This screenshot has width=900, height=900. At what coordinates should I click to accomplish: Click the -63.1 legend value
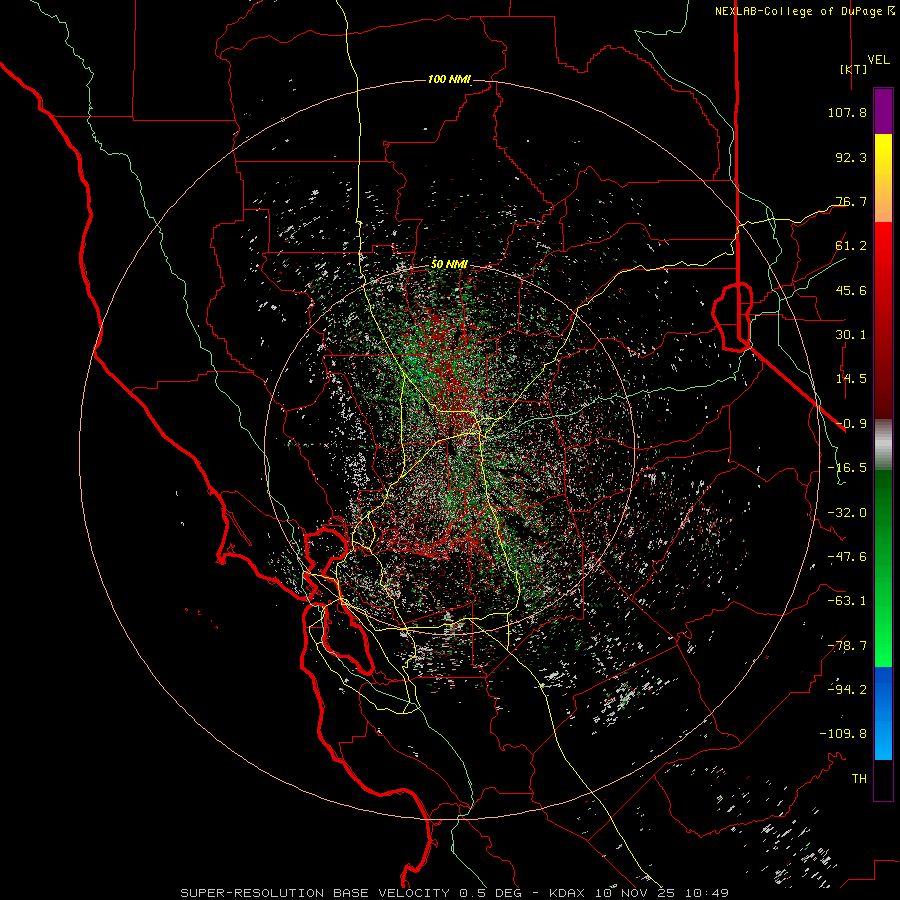point(847,601)
